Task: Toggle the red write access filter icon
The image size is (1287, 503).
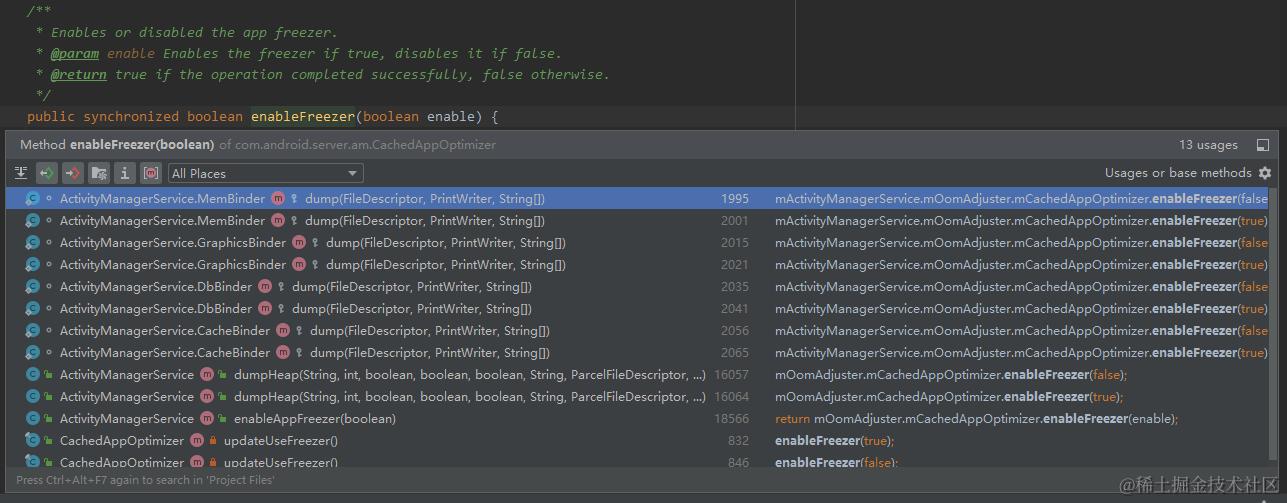Action: click(73, 173)
